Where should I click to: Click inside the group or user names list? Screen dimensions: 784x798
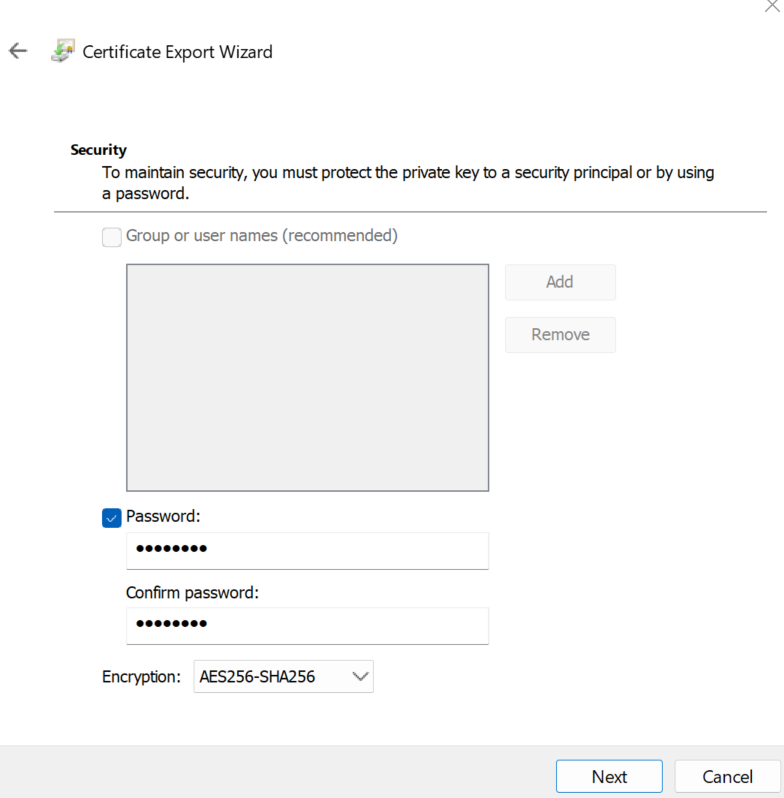307,378
